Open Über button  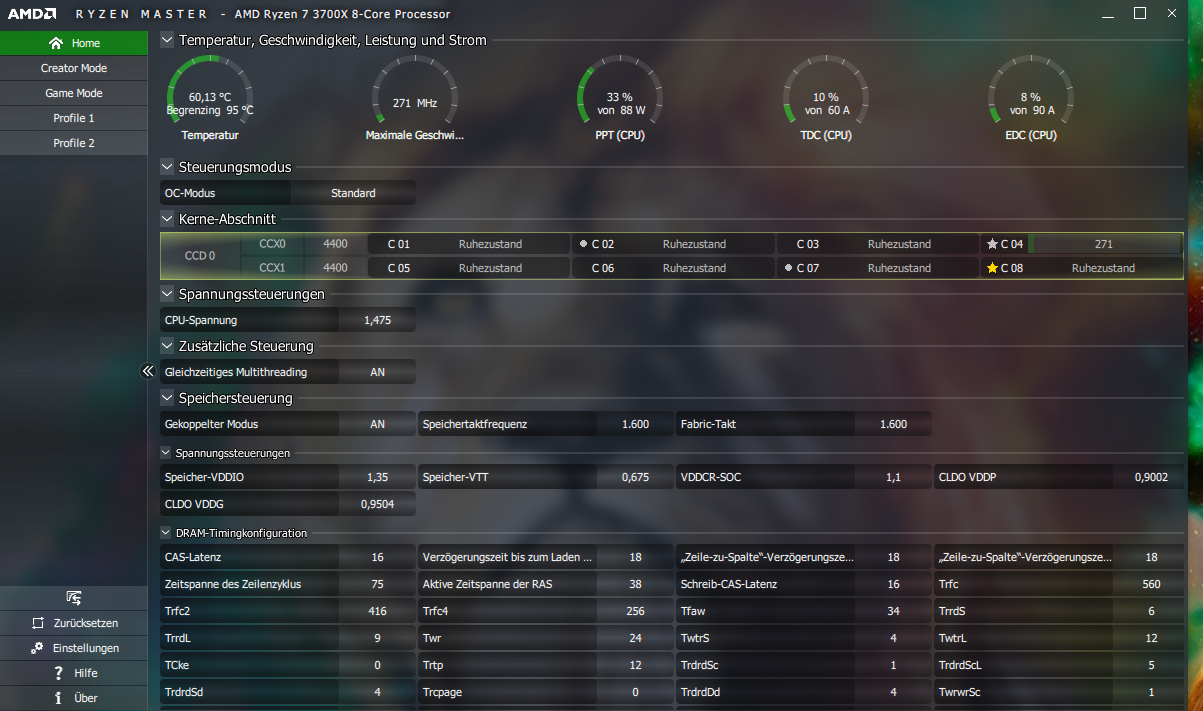coord(74,698)
